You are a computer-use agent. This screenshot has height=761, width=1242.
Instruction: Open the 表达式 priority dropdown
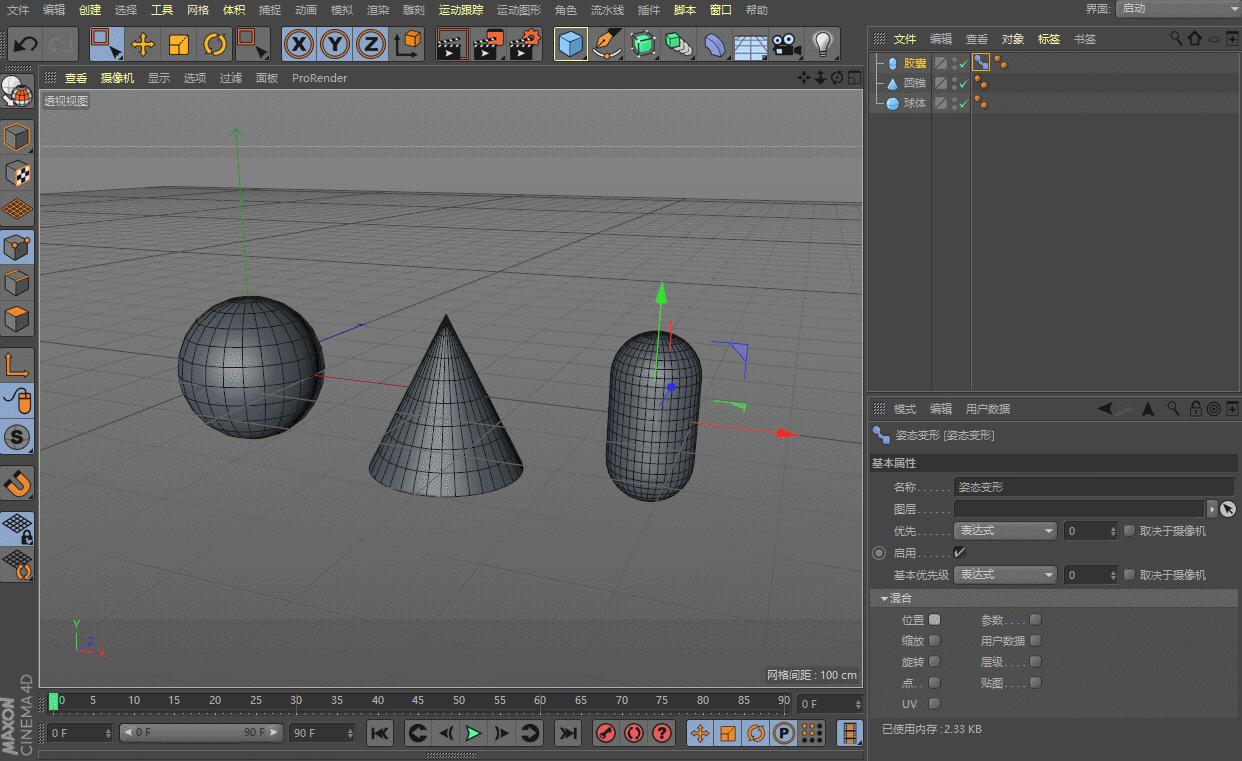pyautogui.click(x=1006, y=531)
